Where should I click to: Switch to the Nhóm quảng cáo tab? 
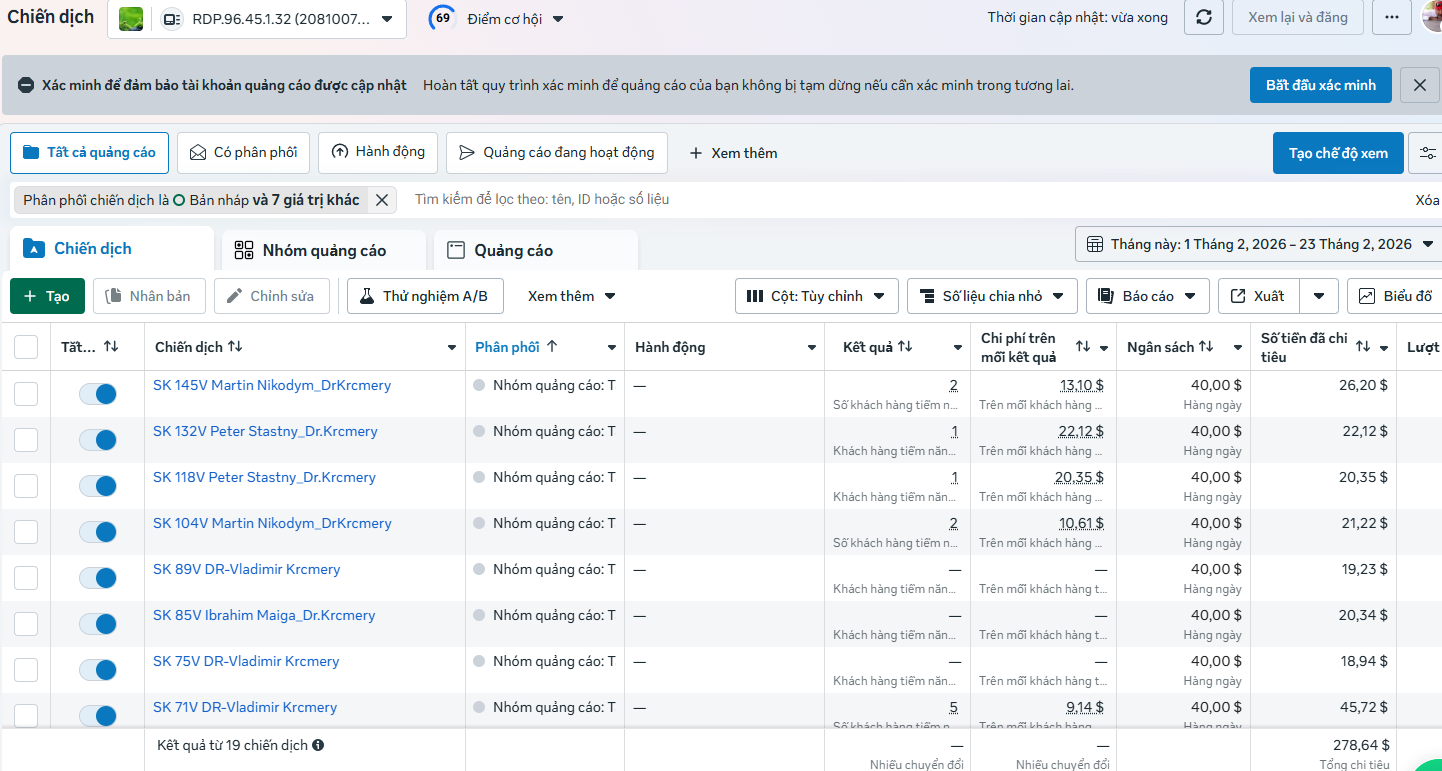coord(324,250)
